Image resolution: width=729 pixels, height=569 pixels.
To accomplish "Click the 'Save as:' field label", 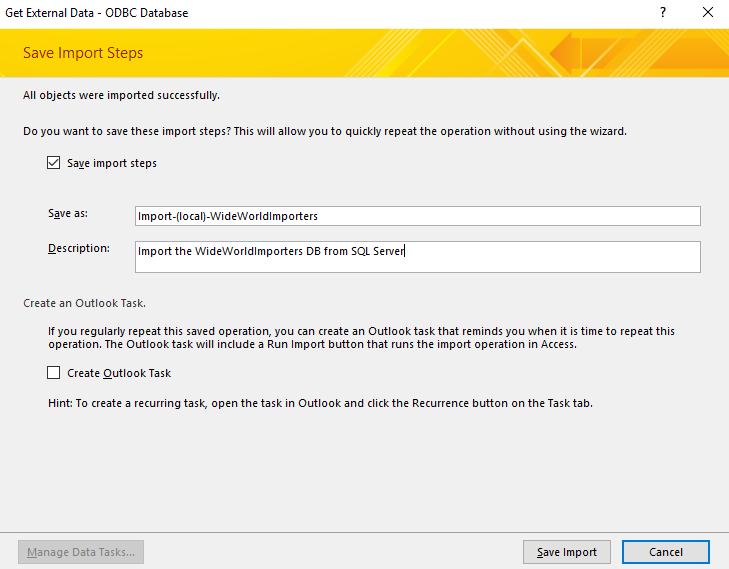I will [x=67, y=214].
